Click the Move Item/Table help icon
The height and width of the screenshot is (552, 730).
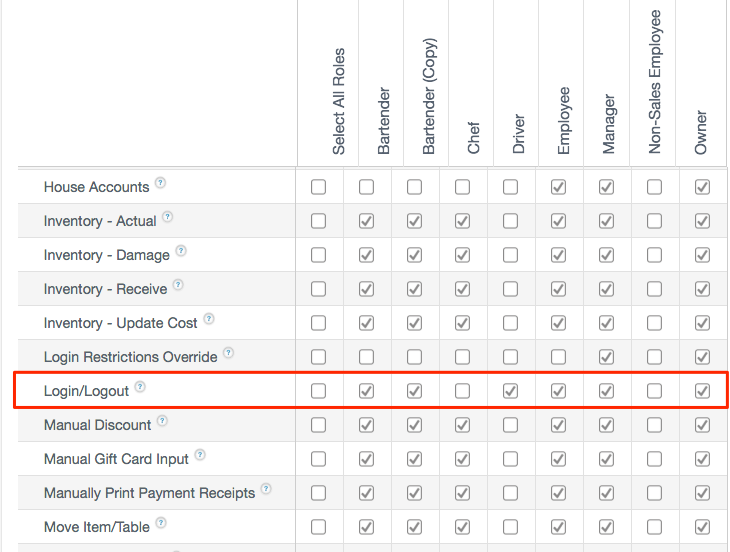click(161, 524)
